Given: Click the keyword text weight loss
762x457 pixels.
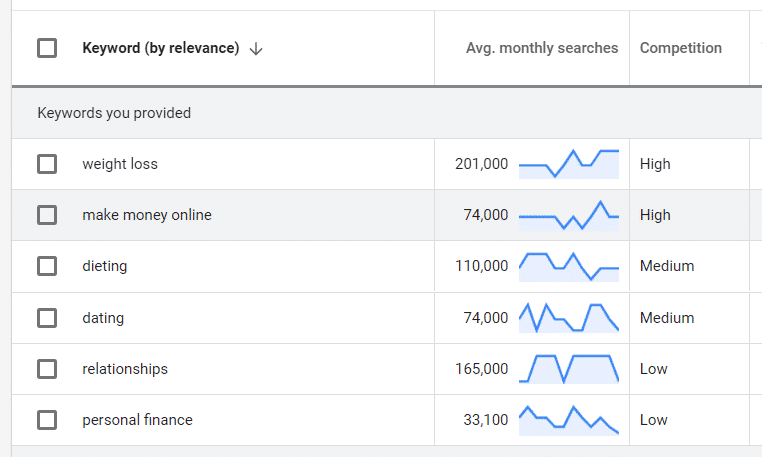Looking at the screenshot, I should coord(120,164).
